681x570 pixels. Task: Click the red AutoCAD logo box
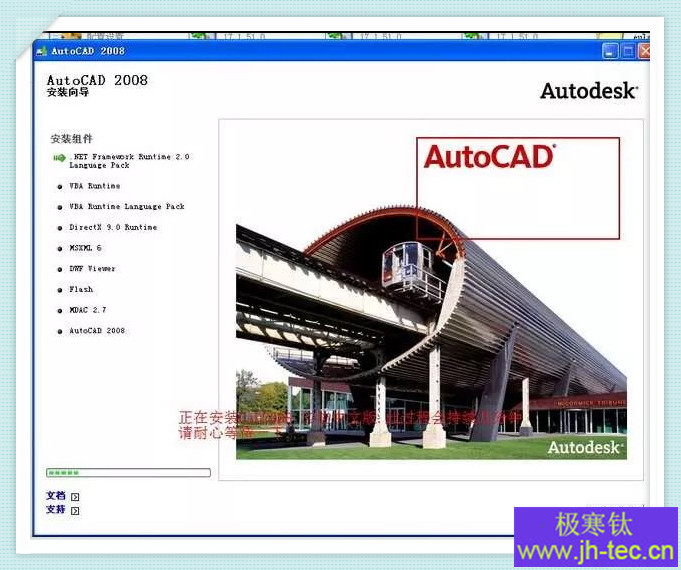click(518, 188)
